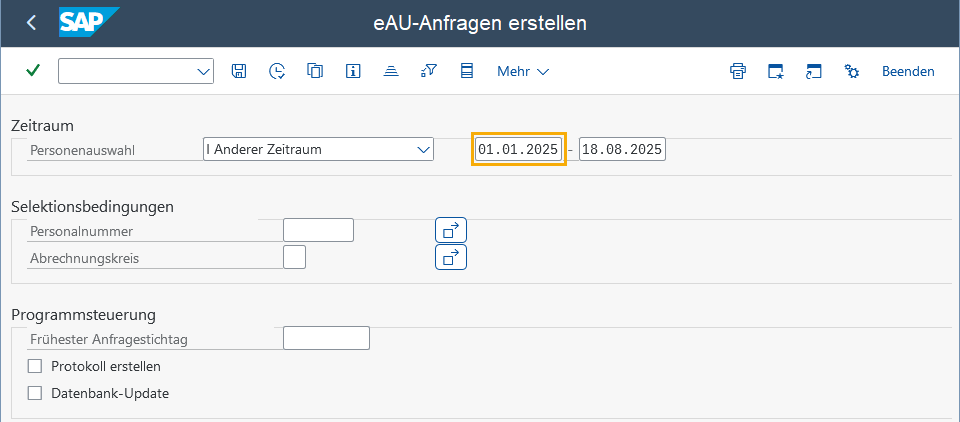The width and height of the screenshot is (960, 422).
Task: Click the dynamic selections filter icon
Action: pos(429,71)
